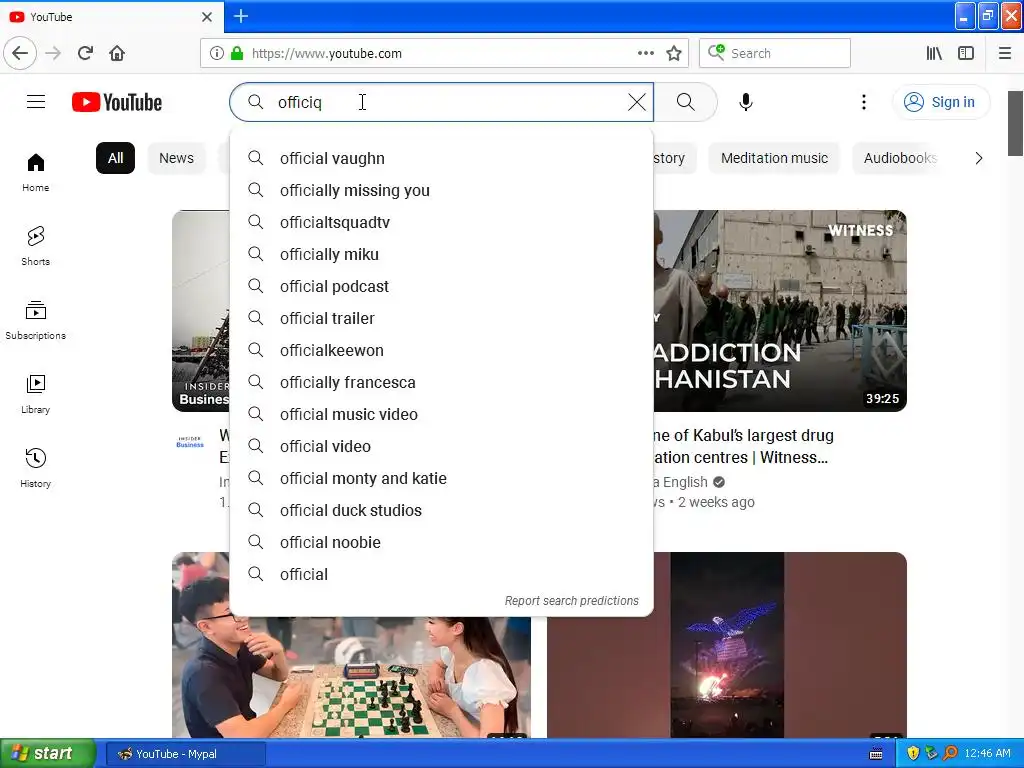The width and height of the screenshot is (1024, 768).
Task: Click the security shield tray icon
Action: click(x=913, y=753)
